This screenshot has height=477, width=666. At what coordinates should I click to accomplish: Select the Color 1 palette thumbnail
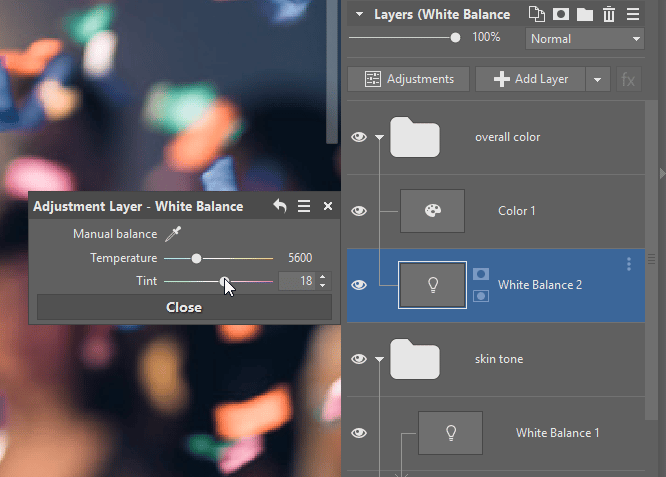click(x=432, y=211)
